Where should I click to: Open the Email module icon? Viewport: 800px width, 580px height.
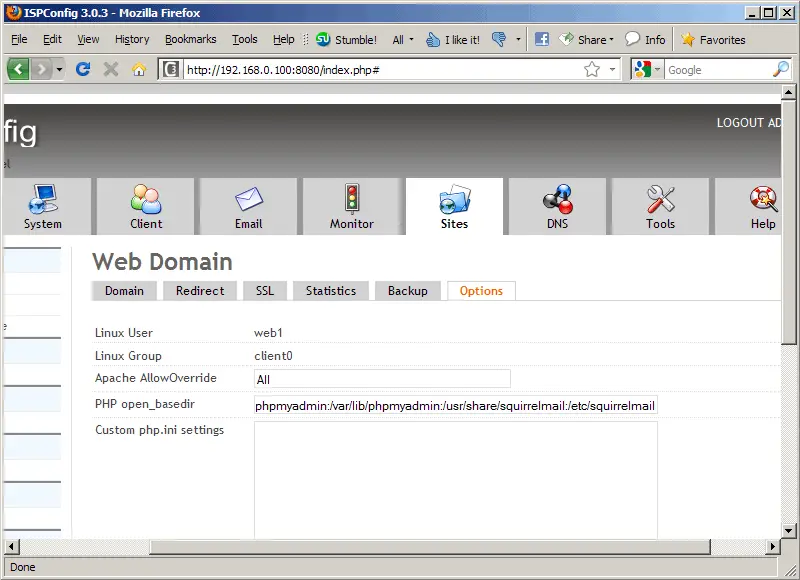[x=248, y=199]
